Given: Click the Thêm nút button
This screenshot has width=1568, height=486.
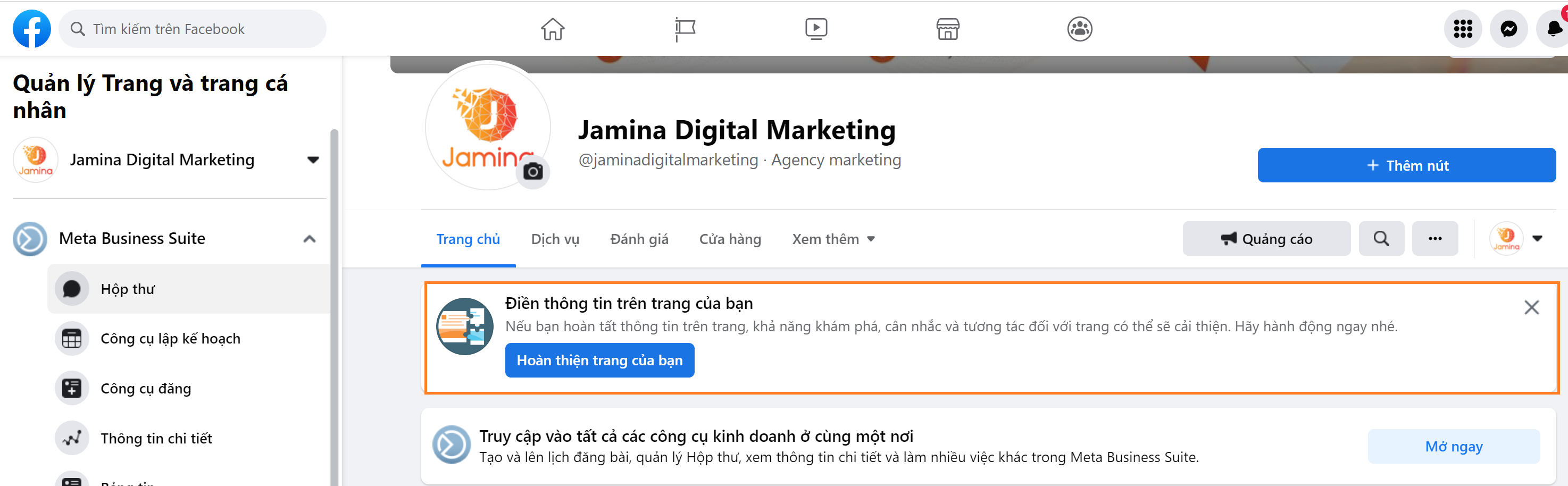Looking at the screenshot, I should (1406, 165).
